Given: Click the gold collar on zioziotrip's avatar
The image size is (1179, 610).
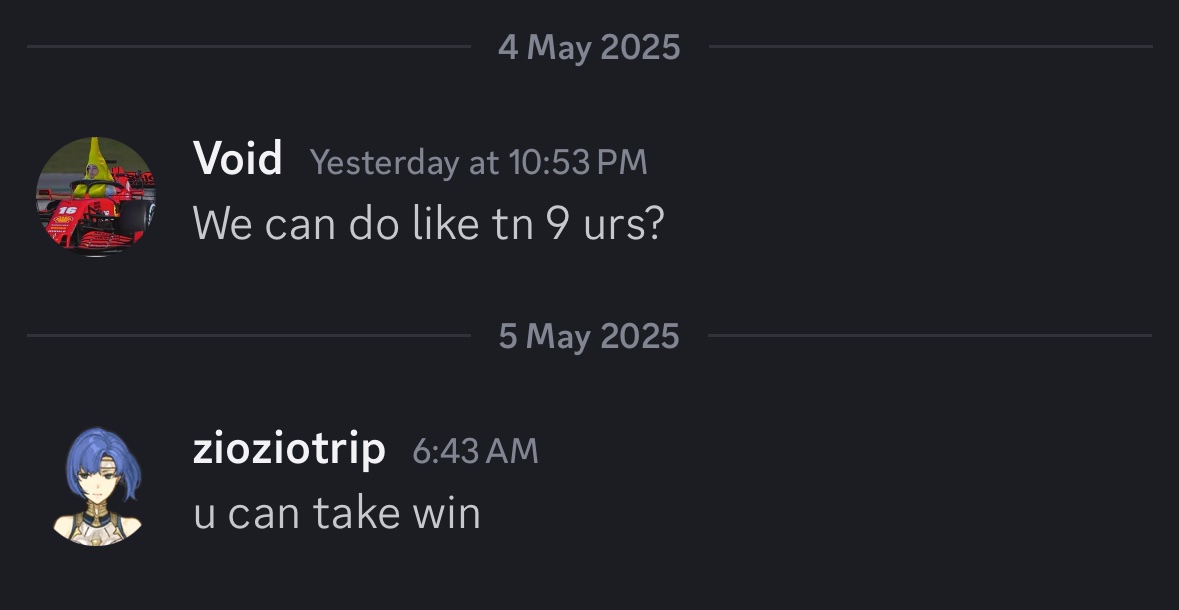Looking at the screenshot, I should [96, 514].
